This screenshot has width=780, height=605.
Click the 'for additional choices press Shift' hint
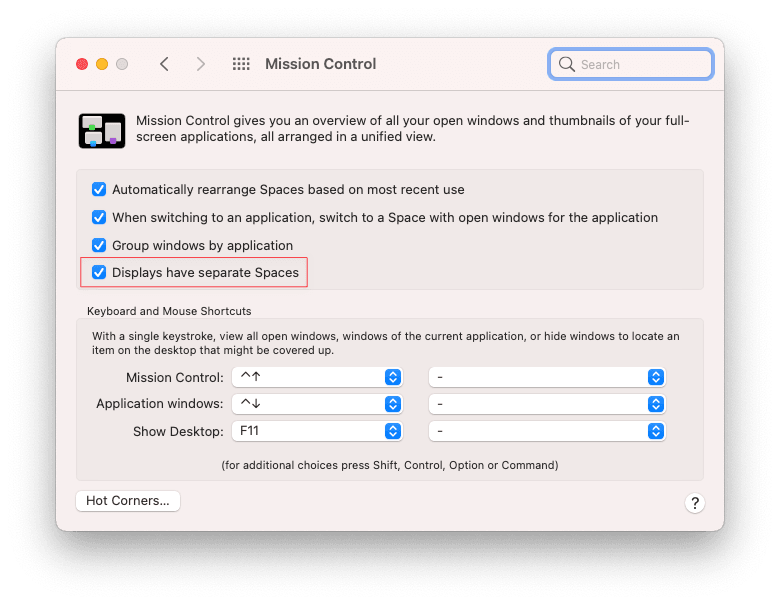point(390,465)
